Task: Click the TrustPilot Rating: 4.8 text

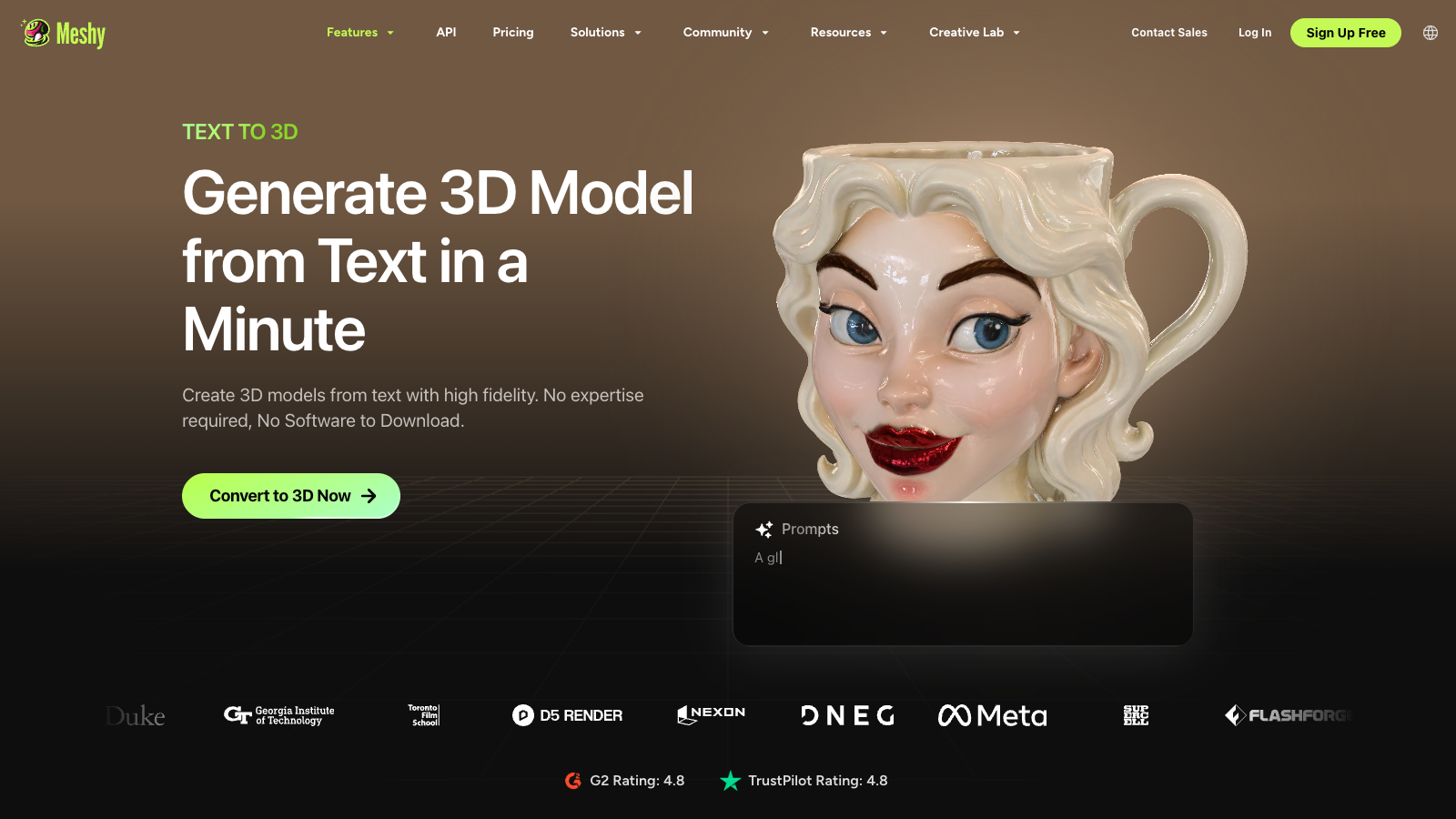Action: [x=818, y=781]
